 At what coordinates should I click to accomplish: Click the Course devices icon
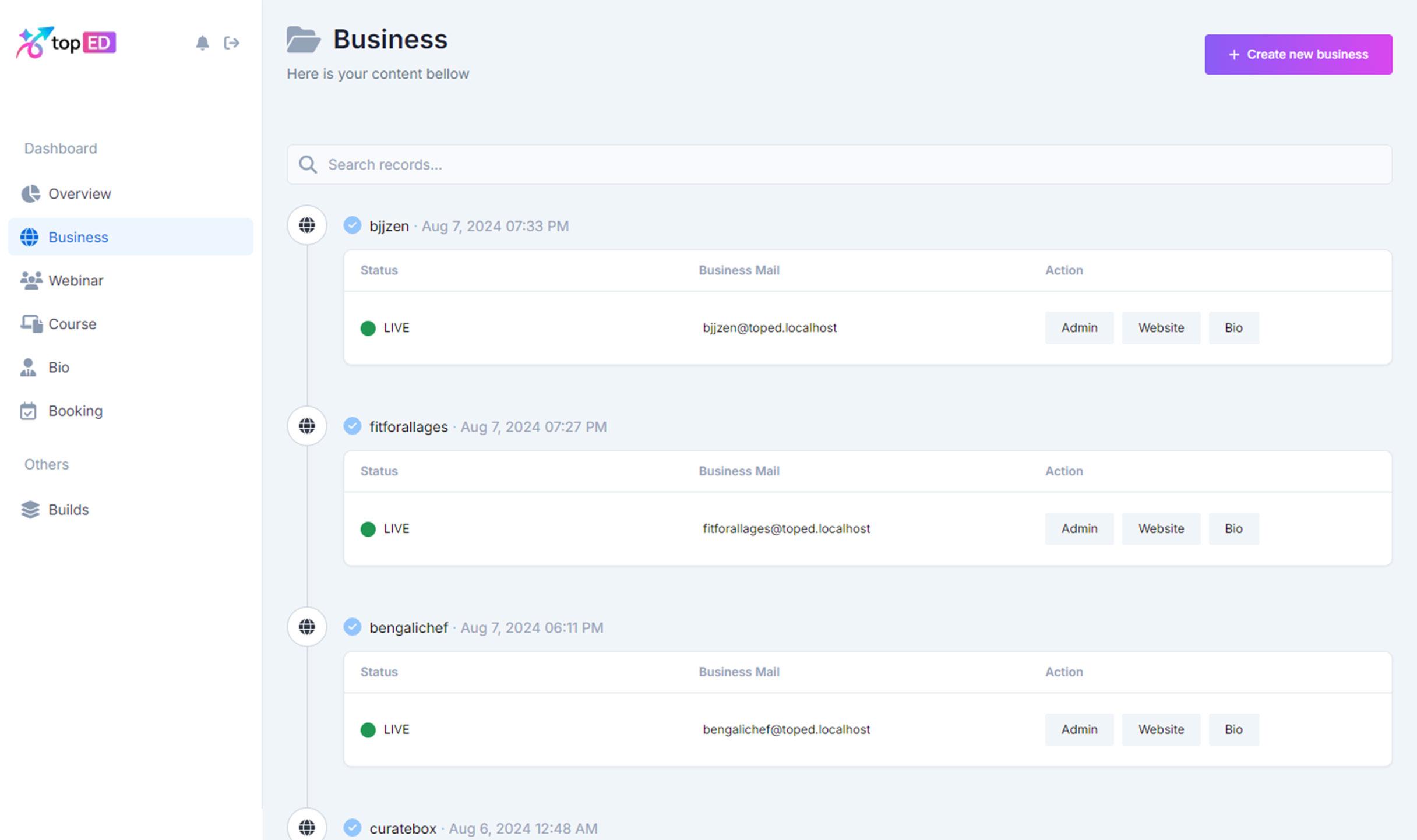coord(31,324)
